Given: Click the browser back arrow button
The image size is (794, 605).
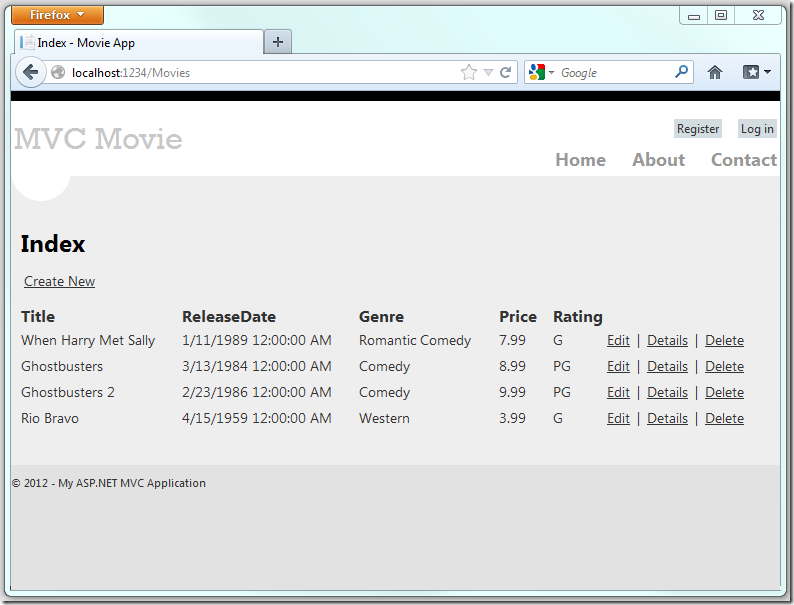Looking at the screenshot, I should (30, 72).
